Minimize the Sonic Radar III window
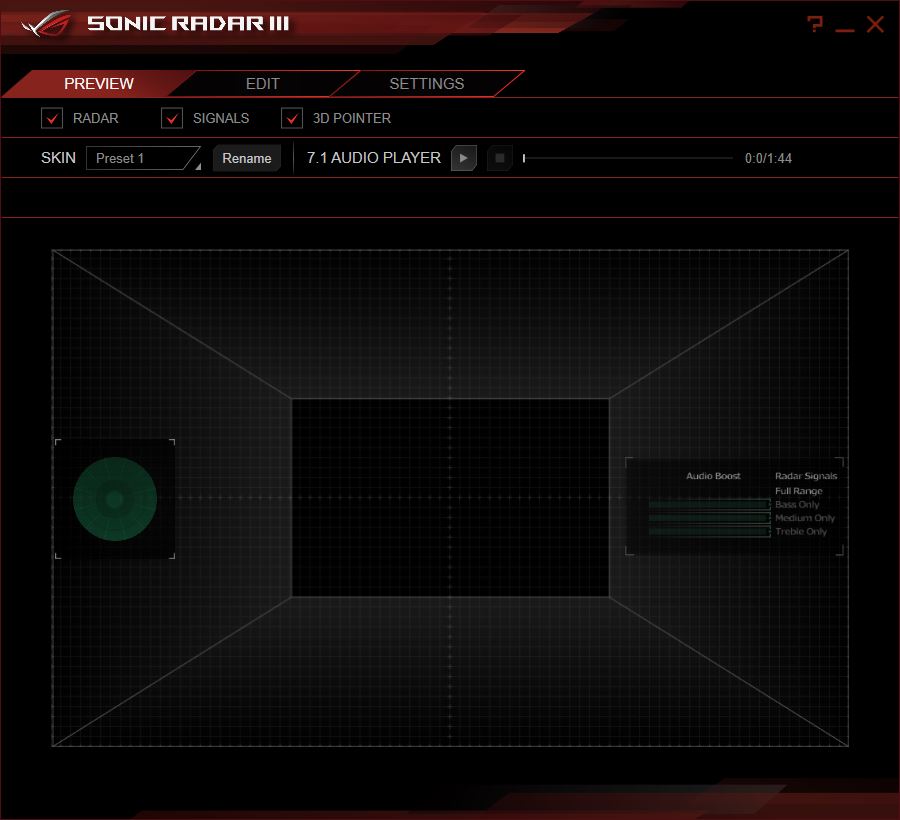This screenshot has width=900, height=820. (x=844, y=29)
